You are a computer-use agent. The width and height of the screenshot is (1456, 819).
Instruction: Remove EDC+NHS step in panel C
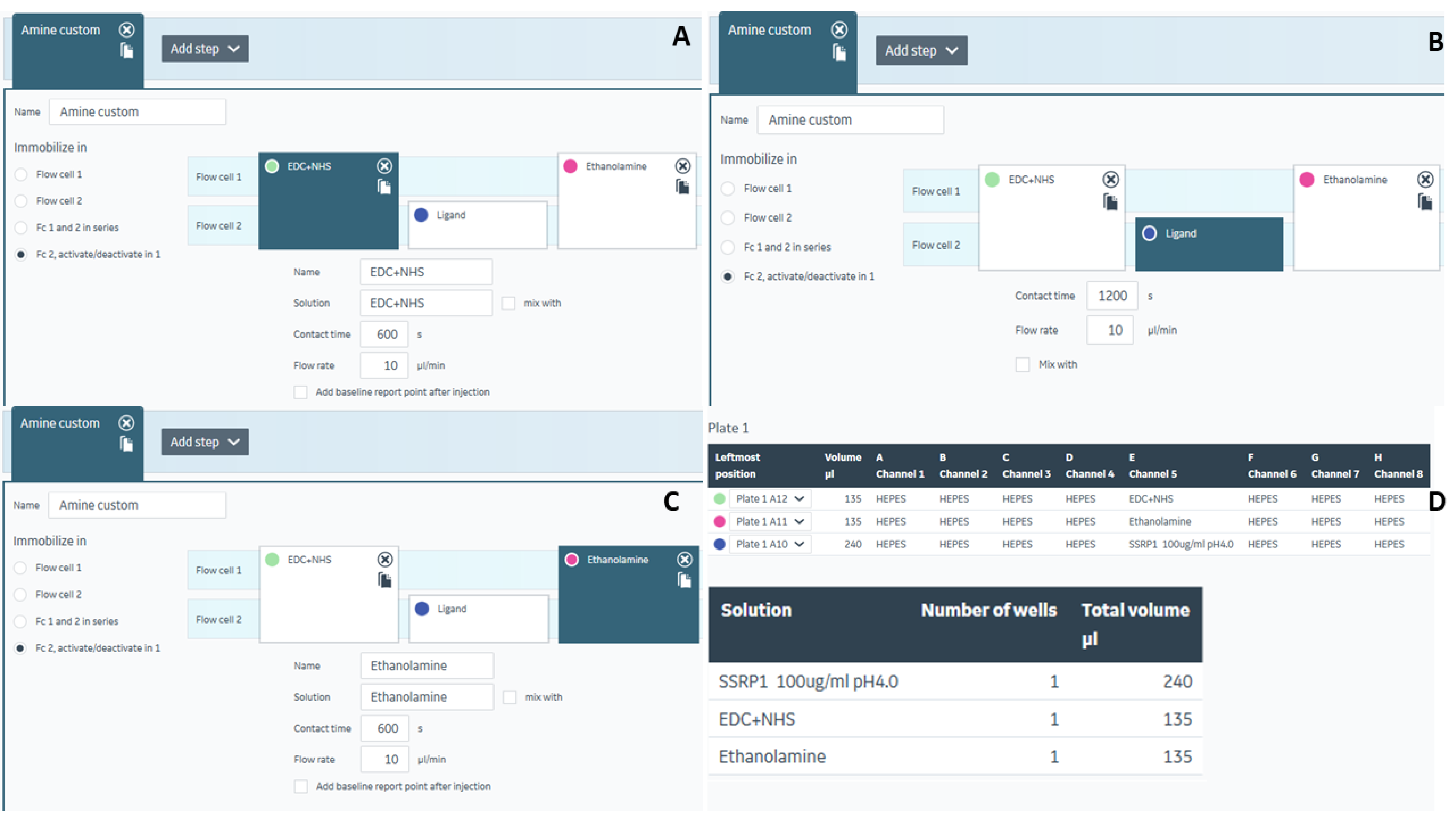coord(385,559)
